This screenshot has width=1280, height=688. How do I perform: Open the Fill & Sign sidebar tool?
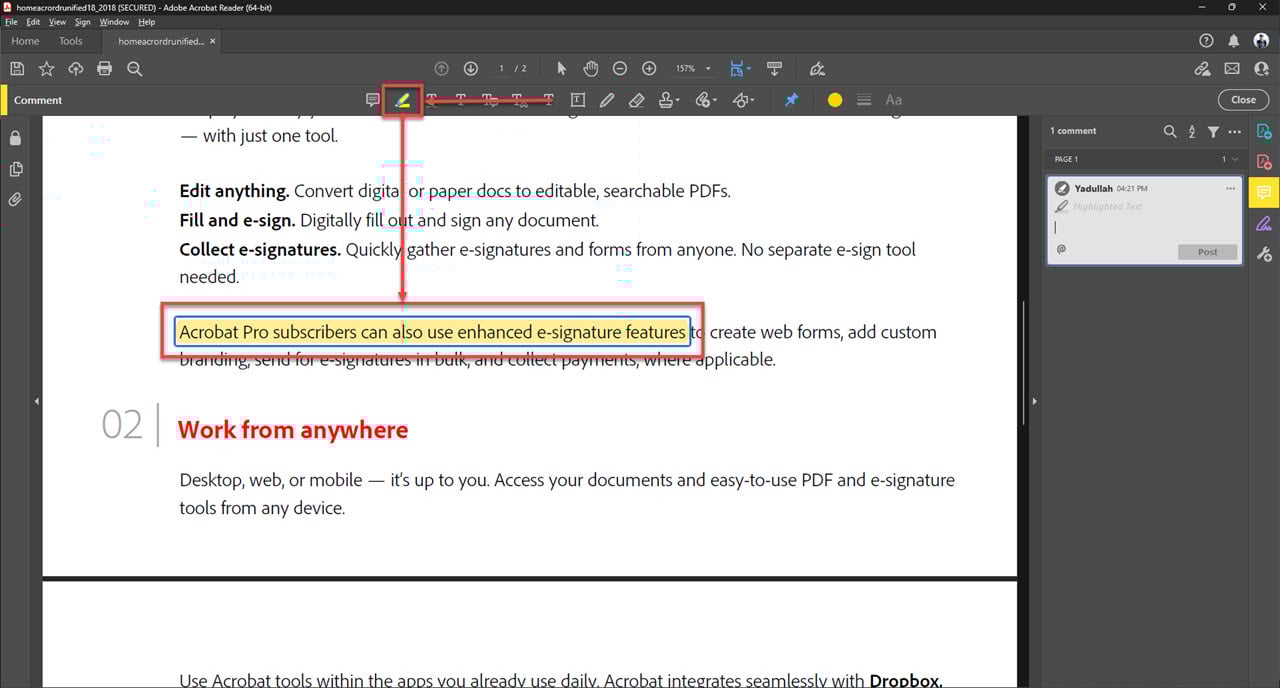(x=1264, y=223)
